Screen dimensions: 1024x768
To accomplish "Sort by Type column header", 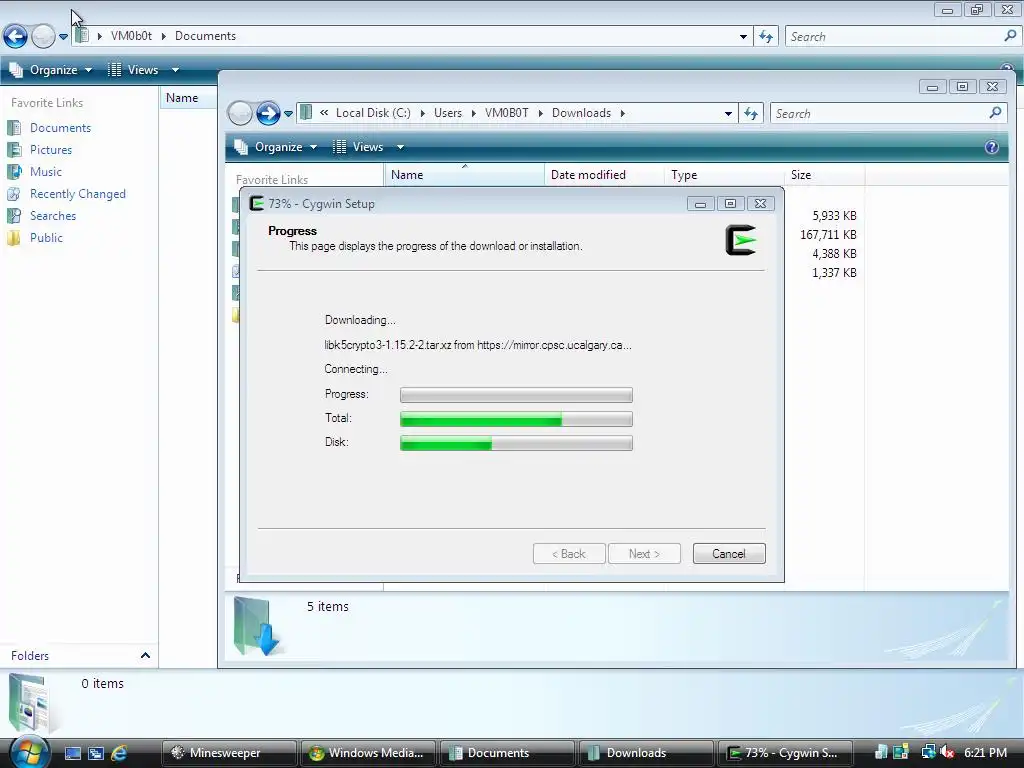I will [x=725, y=175].
